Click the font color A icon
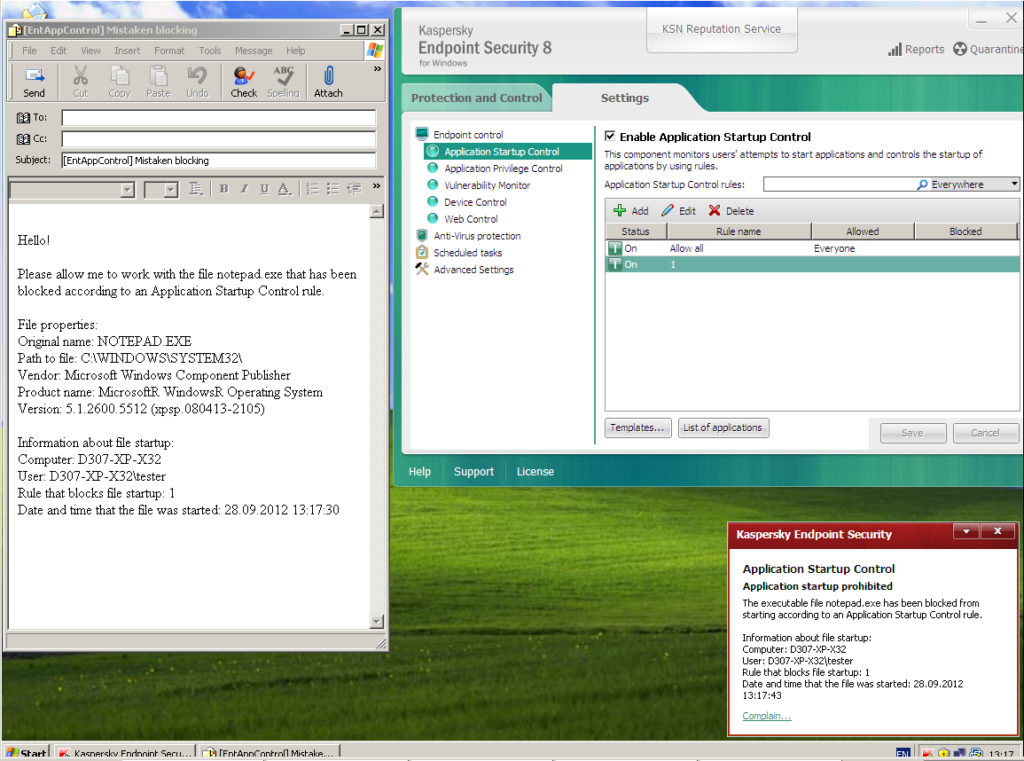 tap(284, 189)
